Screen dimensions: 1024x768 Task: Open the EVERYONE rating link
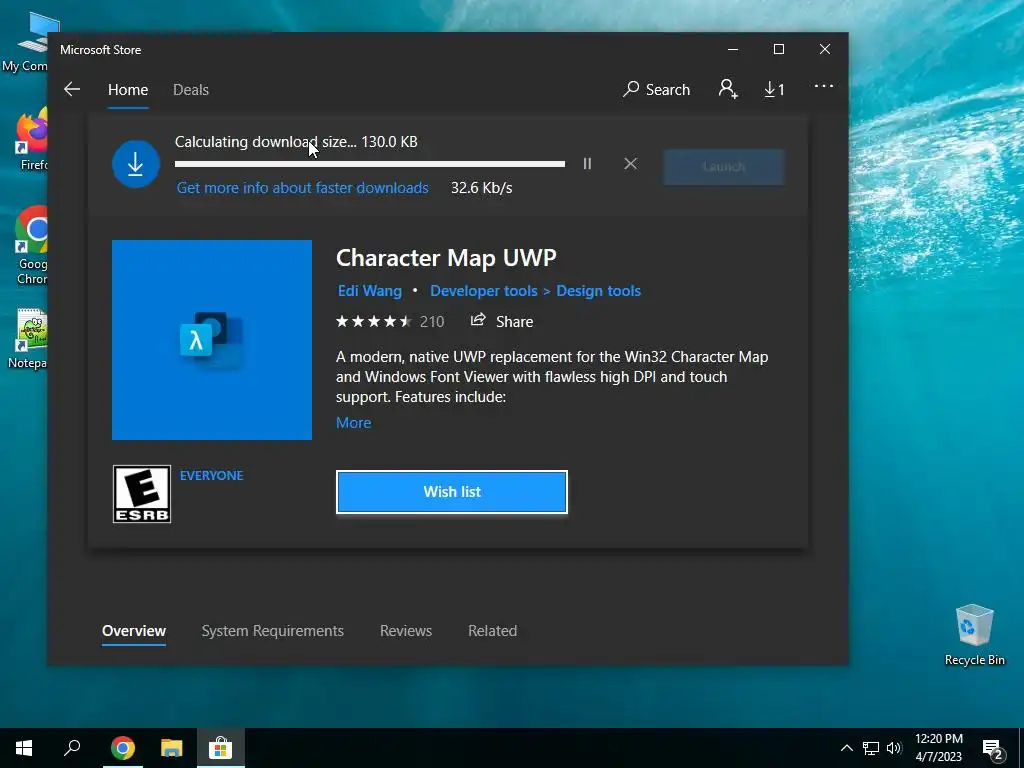(x=212, y=475)
